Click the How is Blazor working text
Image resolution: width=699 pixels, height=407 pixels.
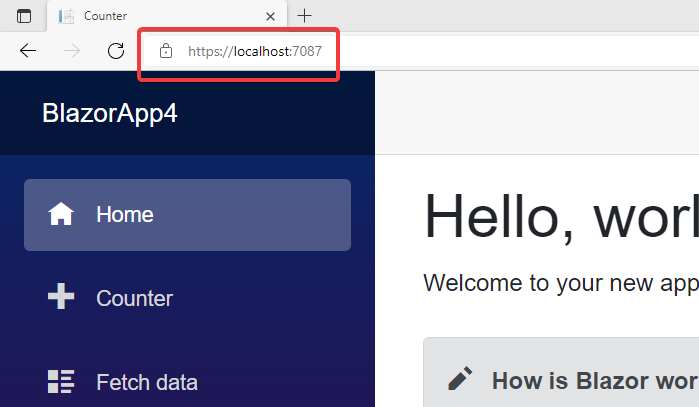[x=595, y=381]
